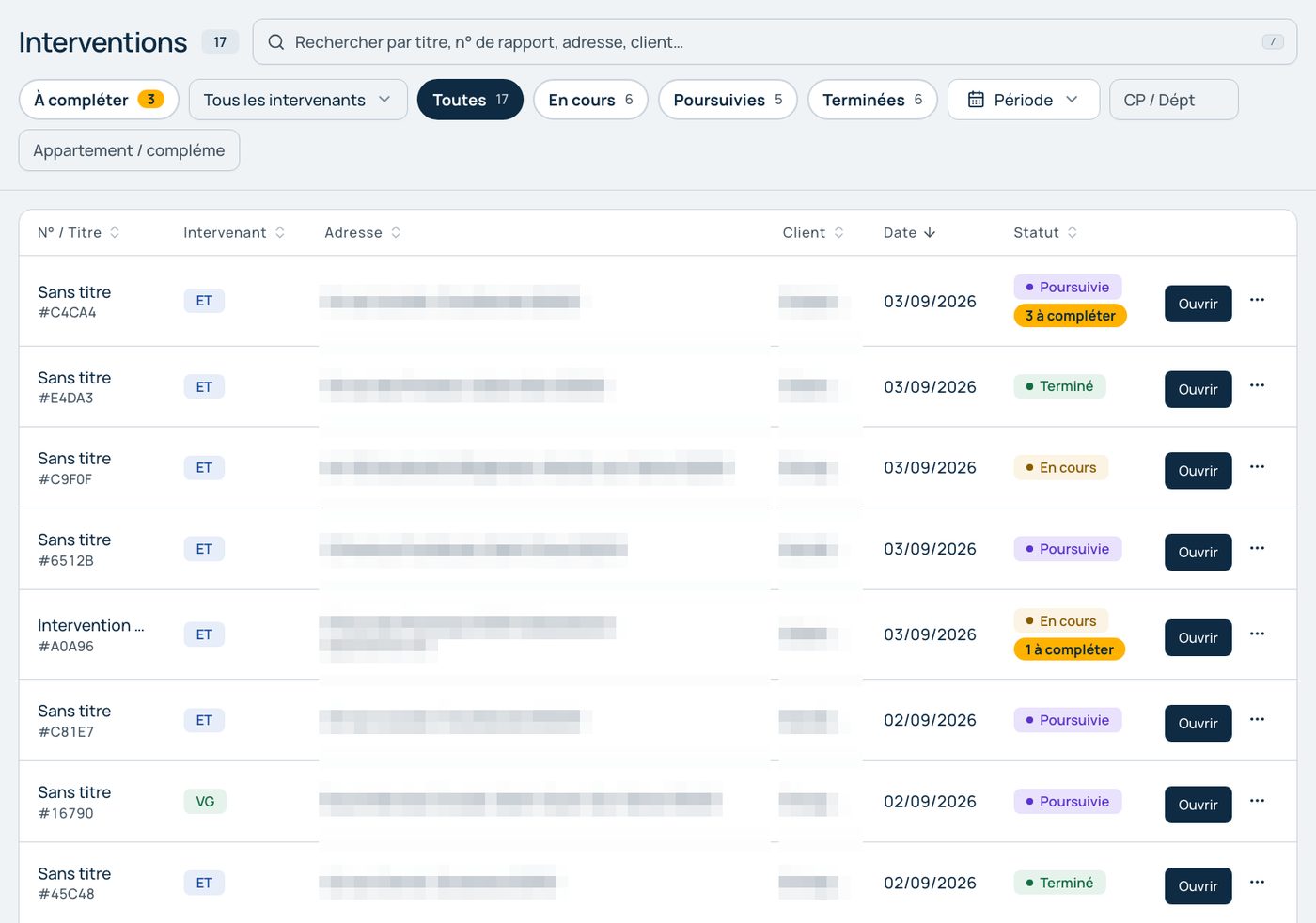Image resolution: width=1316 pixels, height=923 pixels.
Task: Click the date 02/09/2026 on row #C81E7
Action: [x=930, y=720]
